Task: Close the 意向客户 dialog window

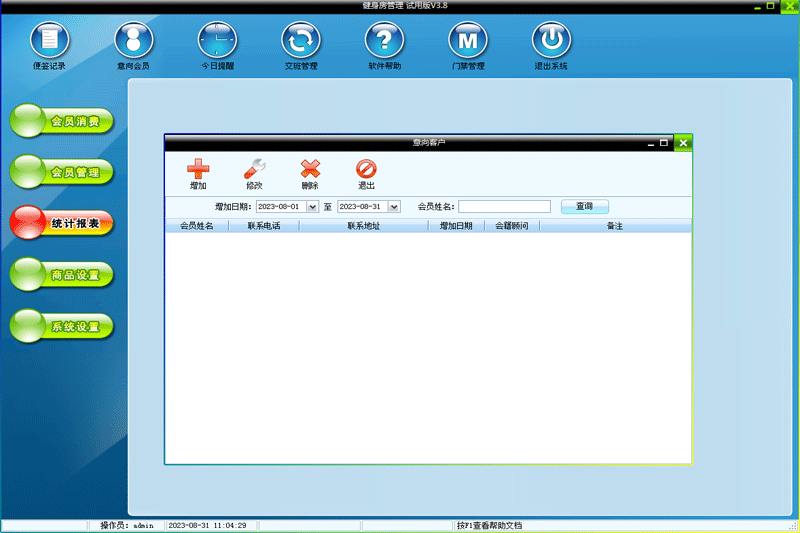Action: [683, 143]
